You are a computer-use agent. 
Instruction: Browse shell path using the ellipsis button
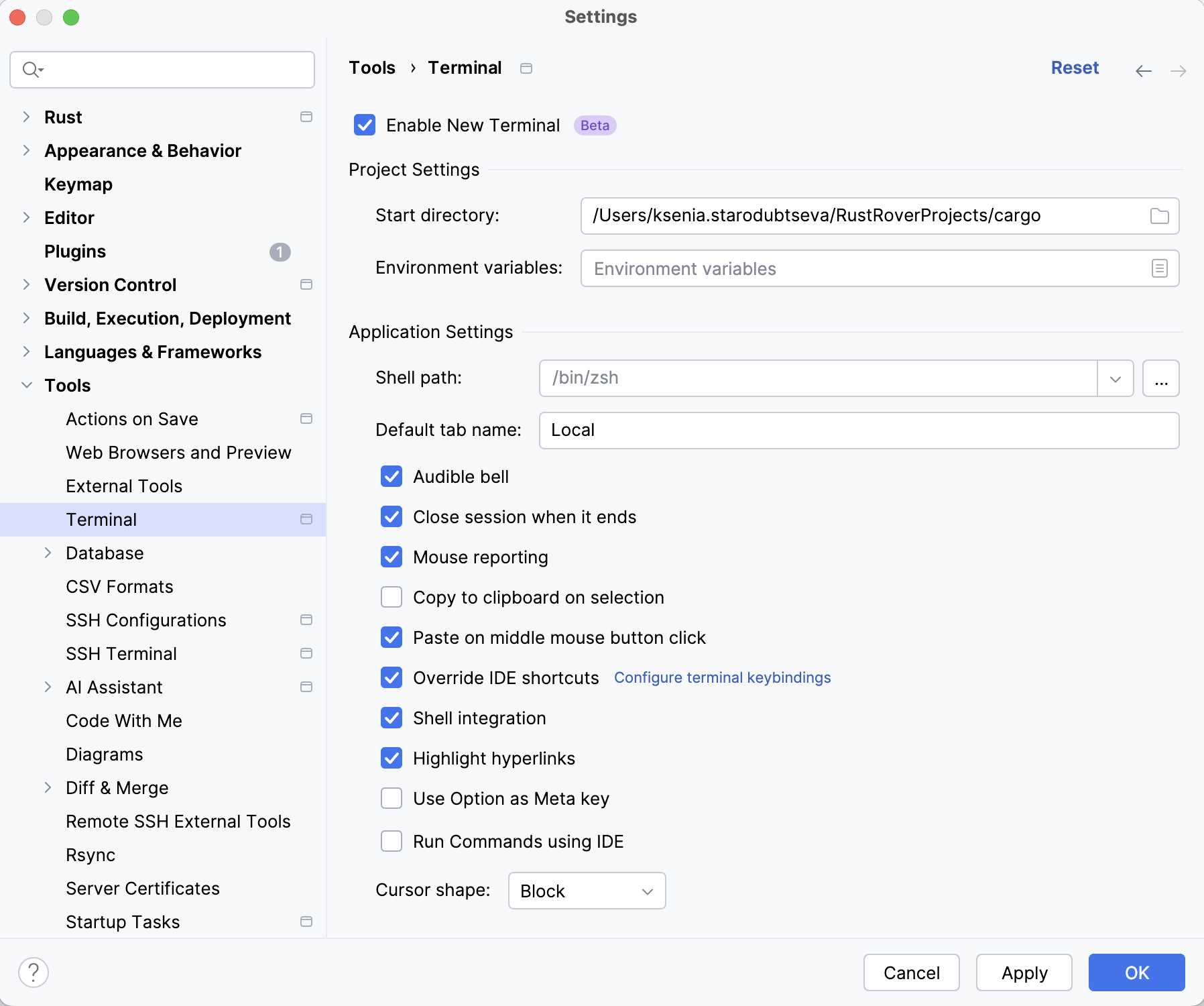click(x=1161, y=378)
